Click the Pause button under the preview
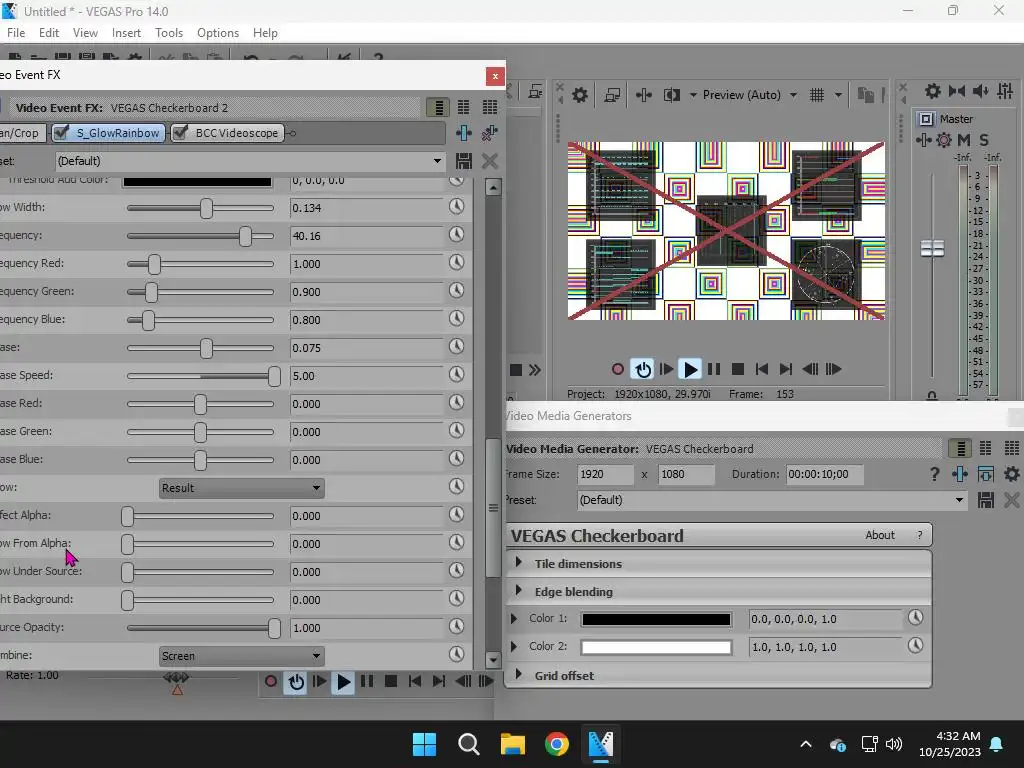 [714, 370]
